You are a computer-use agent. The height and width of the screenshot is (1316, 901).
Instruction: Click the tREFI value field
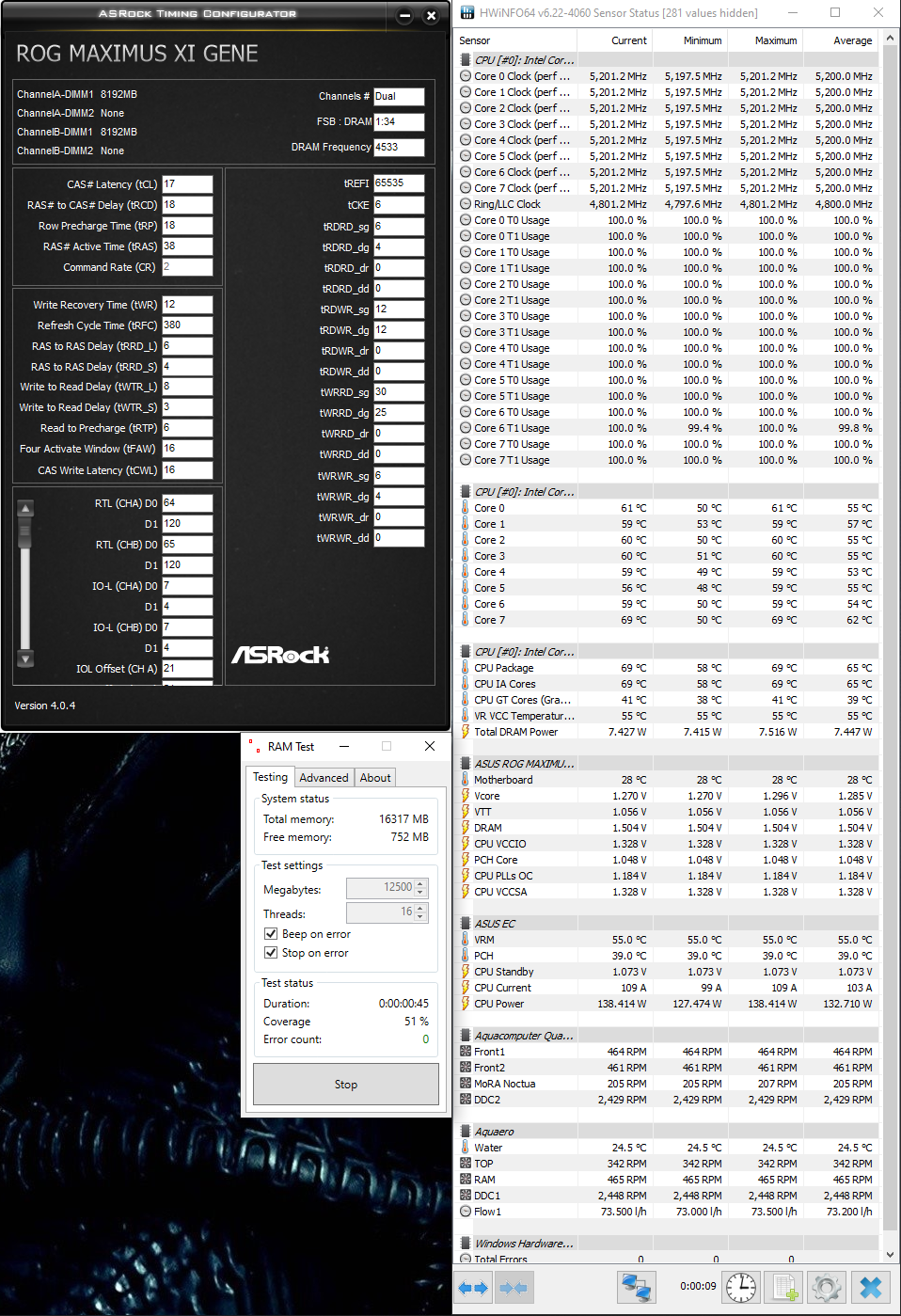tap(399, 183)
